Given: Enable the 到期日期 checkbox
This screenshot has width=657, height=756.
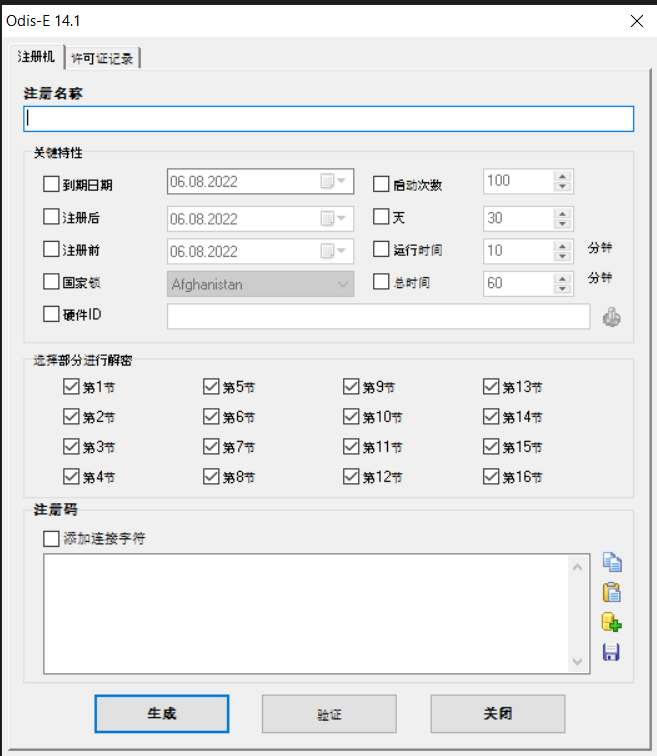Looking at the screenshot, I should [52, 183].
